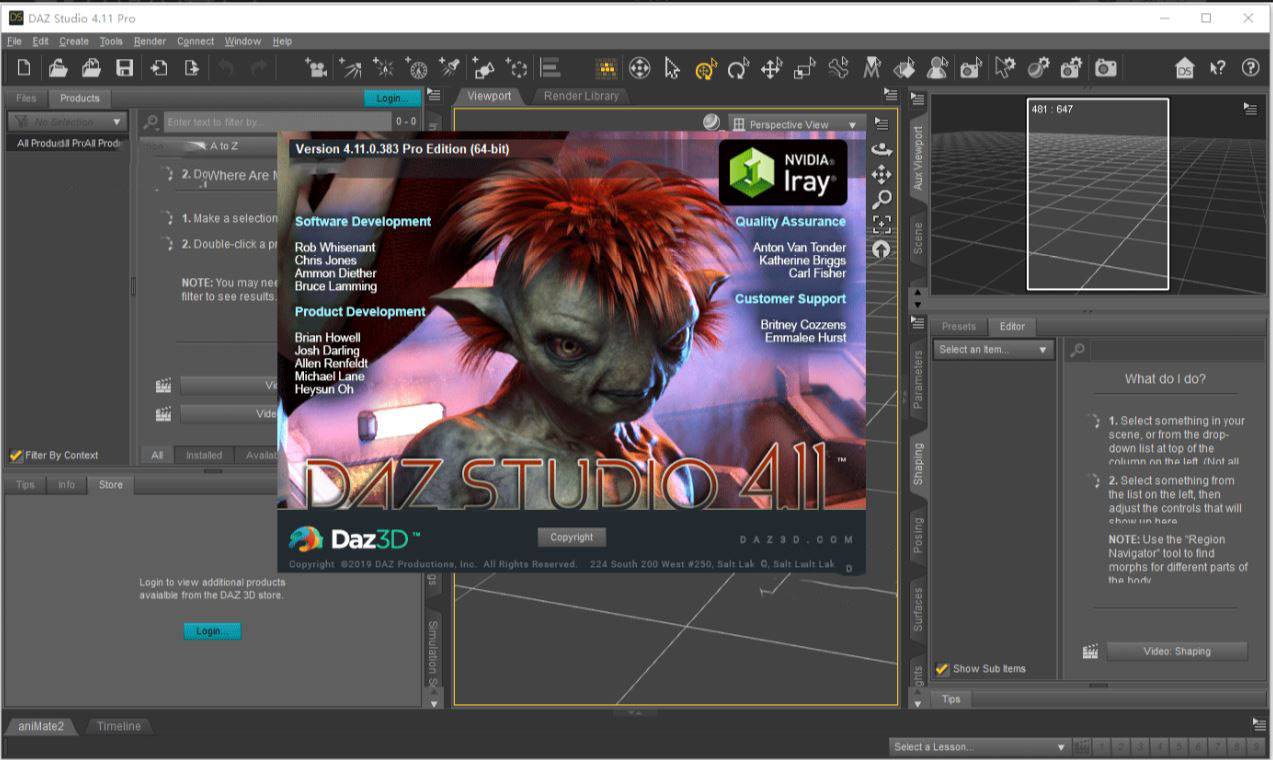The image size is (1273, 760).
Task: Uncheck Show Sub Items checkbox
Action: pos(942,669)
